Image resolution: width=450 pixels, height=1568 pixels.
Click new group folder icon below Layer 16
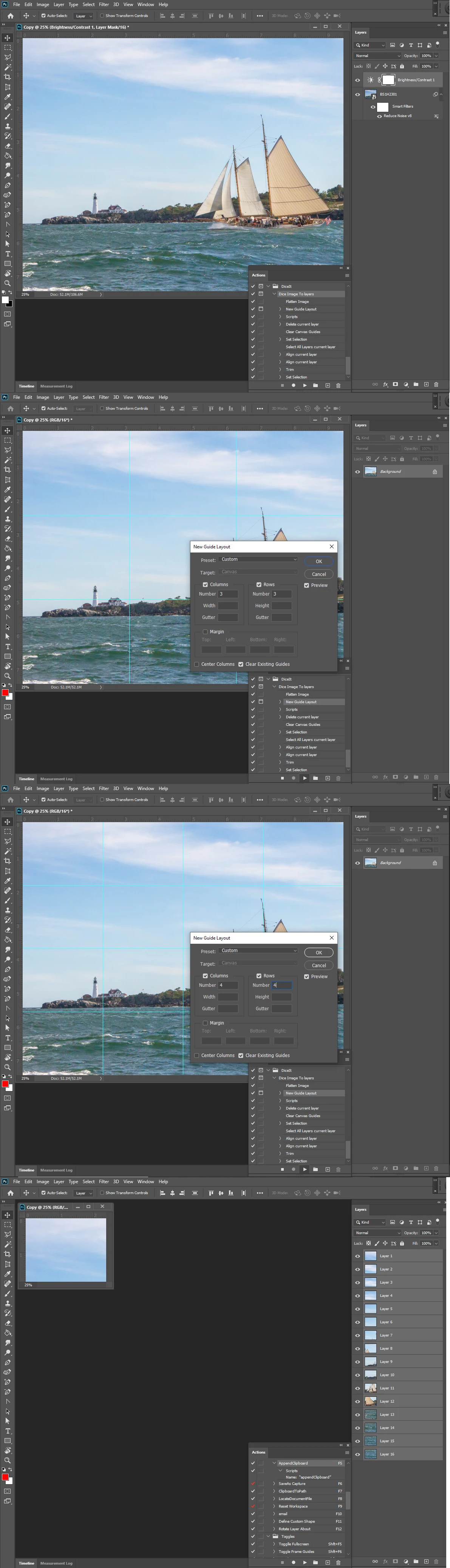(x=416, y=1561)
